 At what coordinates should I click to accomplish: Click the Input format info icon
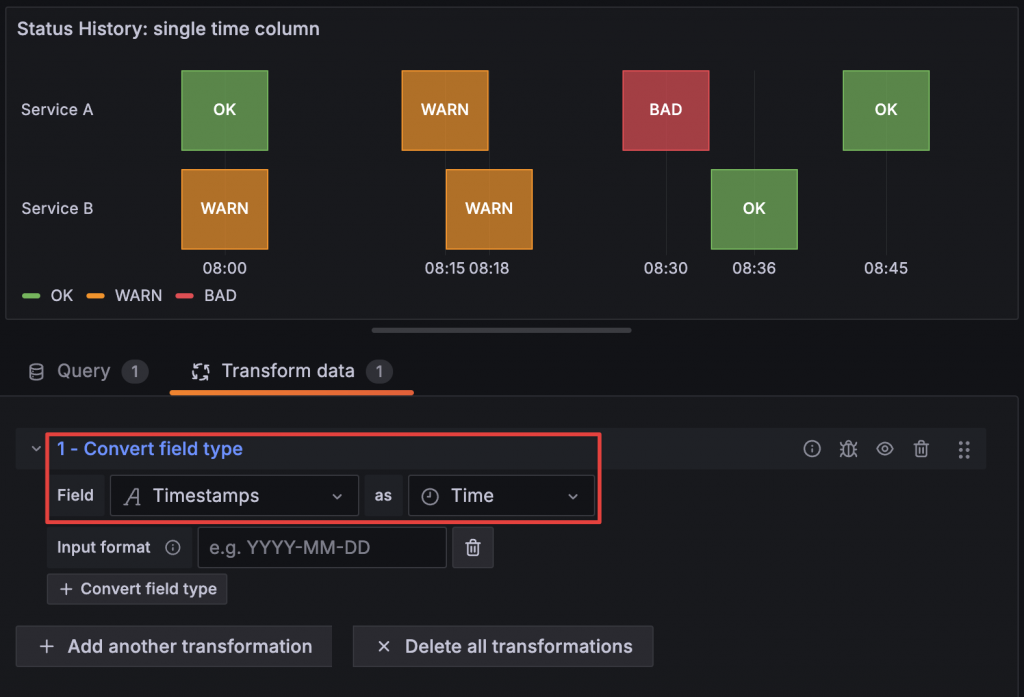point(173,548)
